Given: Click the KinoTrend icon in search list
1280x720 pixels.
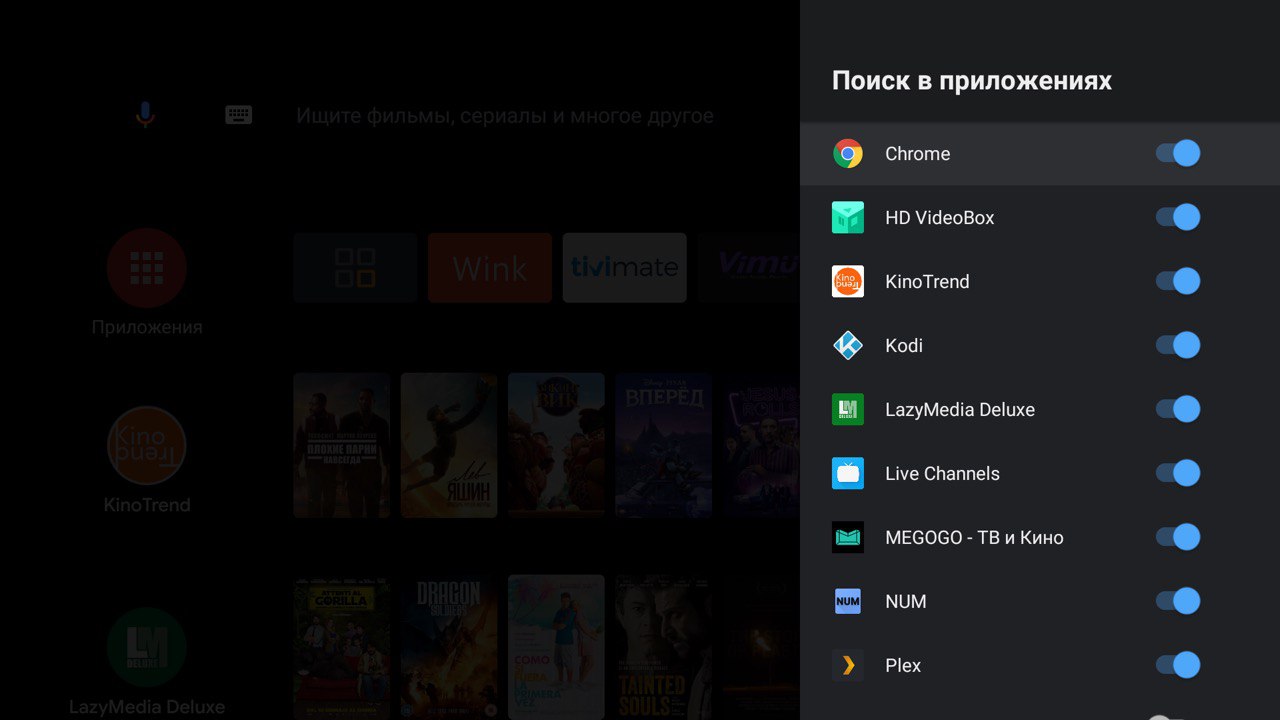Looking at the screenshot, I should (848, 282).
